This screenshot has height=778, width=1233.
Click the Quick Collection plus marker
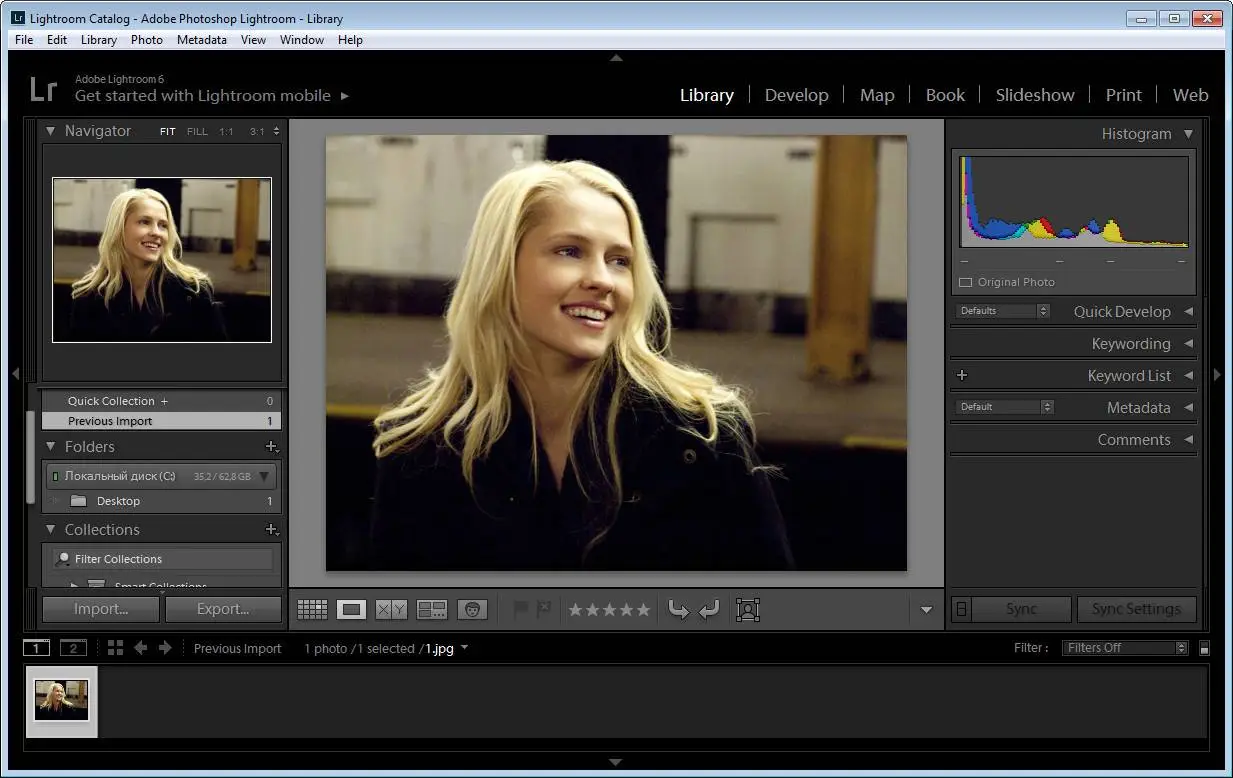point(164,401)
